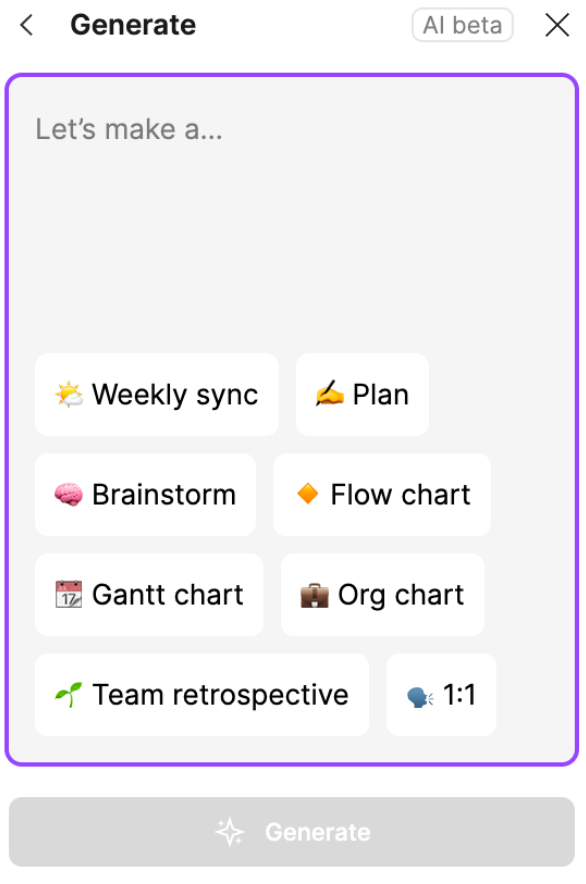The image size is (586, 884).
Task: Select the Org chart suggestion
Action: click(x=382, y=595)
